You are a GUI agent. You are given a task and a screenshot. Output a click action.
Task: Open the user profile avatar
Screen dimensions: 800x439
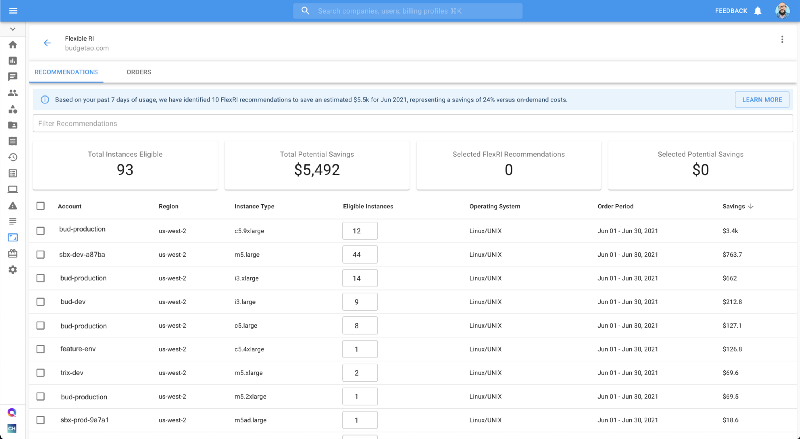[781, 10]
